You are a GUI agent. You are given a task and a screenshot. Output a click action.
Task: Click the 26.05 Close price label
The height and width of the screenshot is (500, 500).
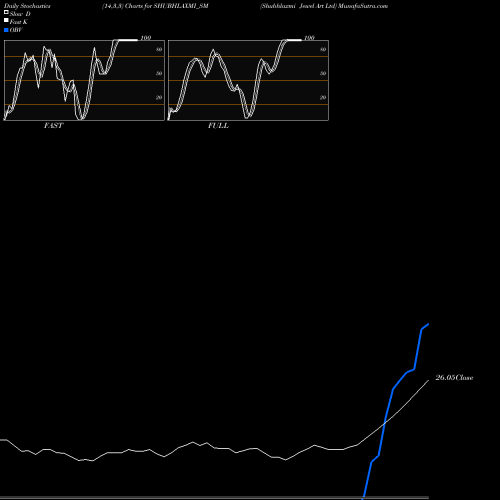click(454, 378)
